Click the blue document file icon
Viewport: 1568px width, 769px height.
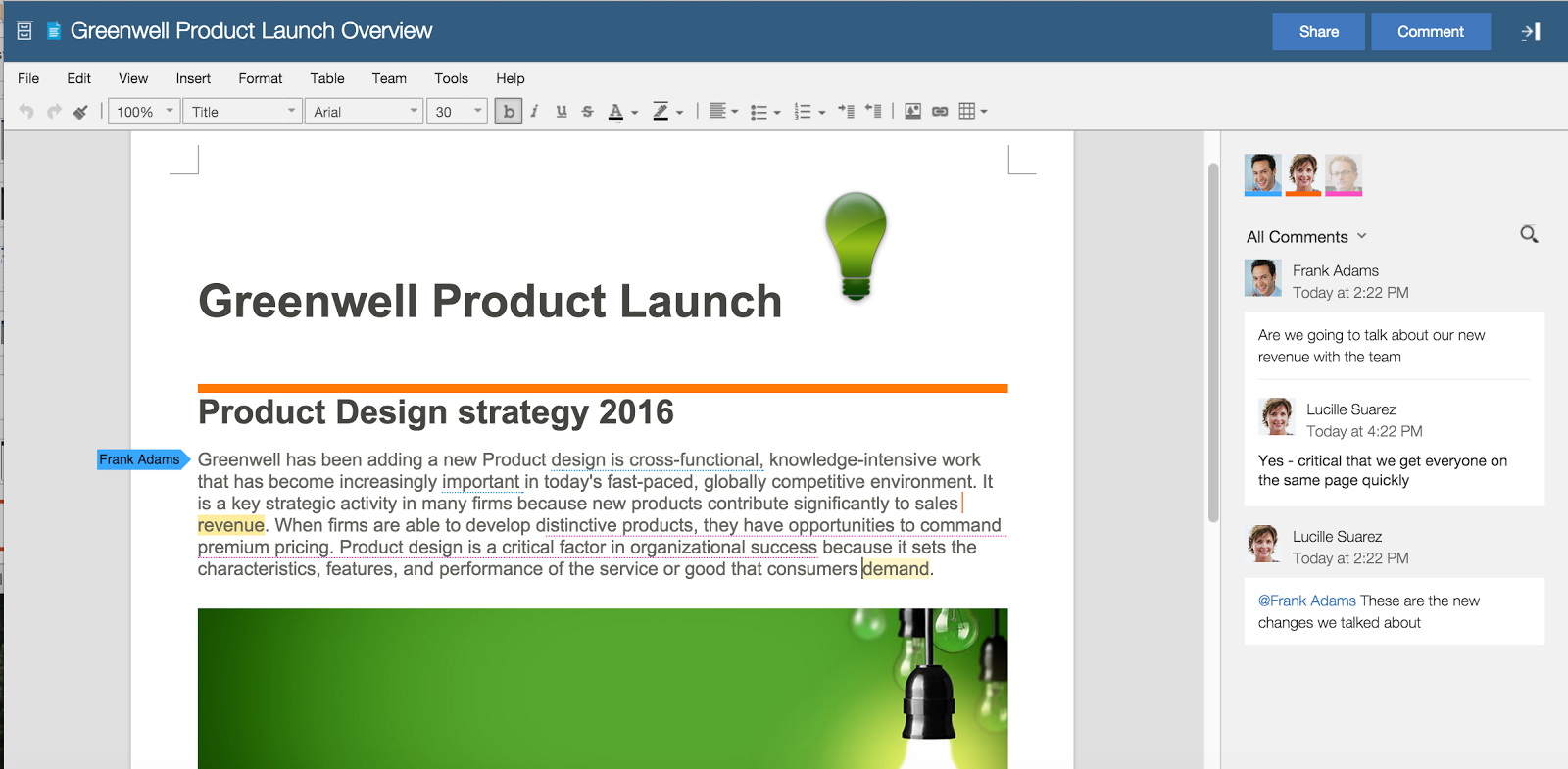point(54,31)
